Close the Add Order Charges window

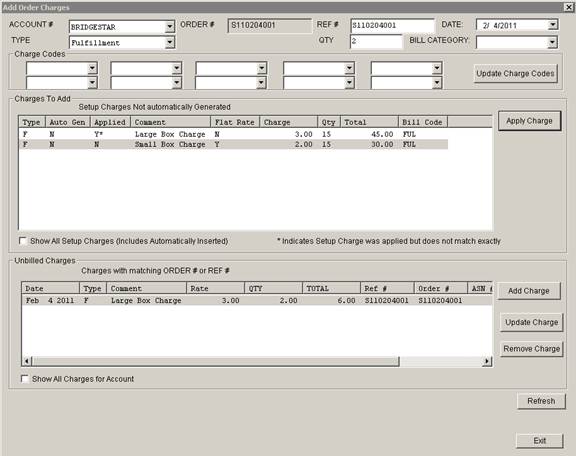coord(568,7)
